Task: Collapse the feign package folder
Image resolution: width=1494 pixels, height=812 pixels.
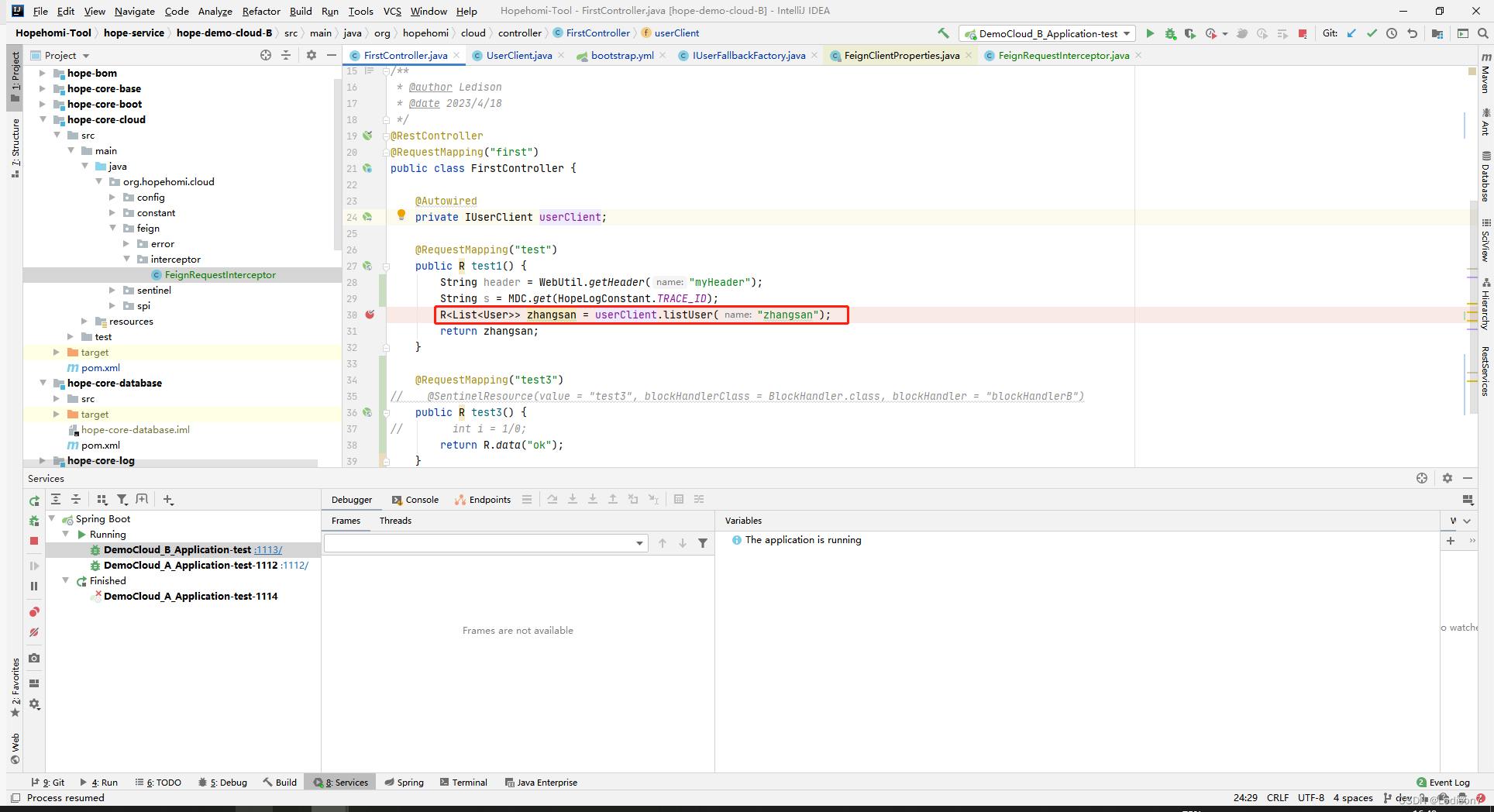Action: coord(112,228)
